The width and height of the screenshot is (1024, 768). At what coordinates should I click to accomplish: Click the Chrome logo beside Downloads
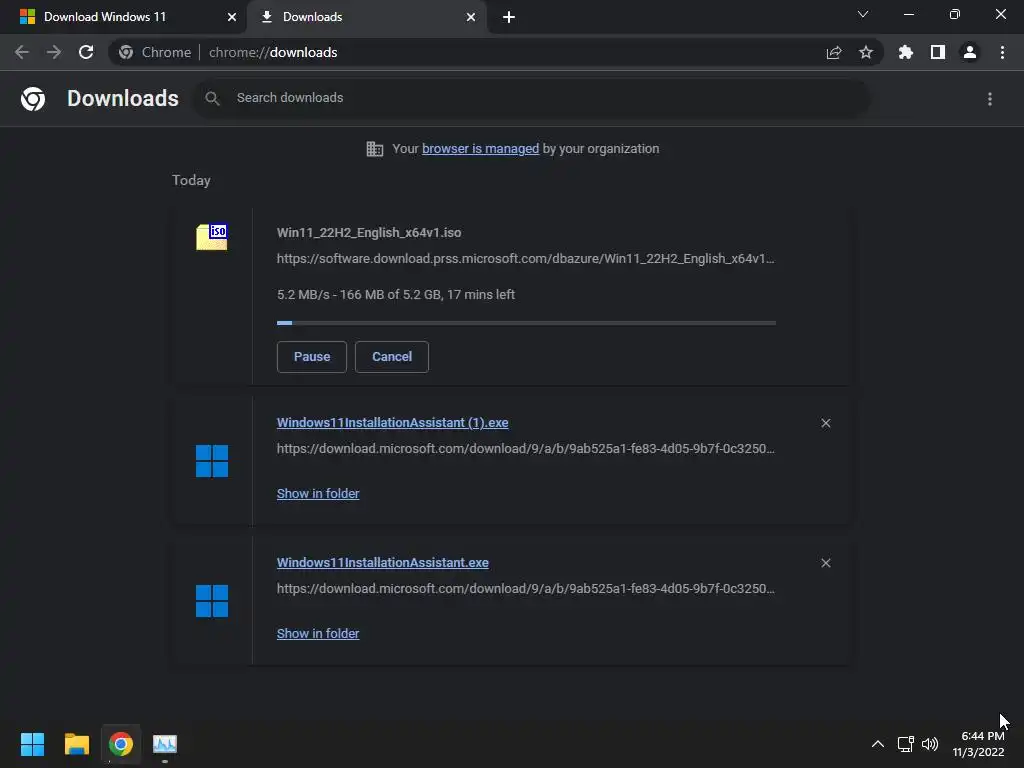tap(33, 99)
